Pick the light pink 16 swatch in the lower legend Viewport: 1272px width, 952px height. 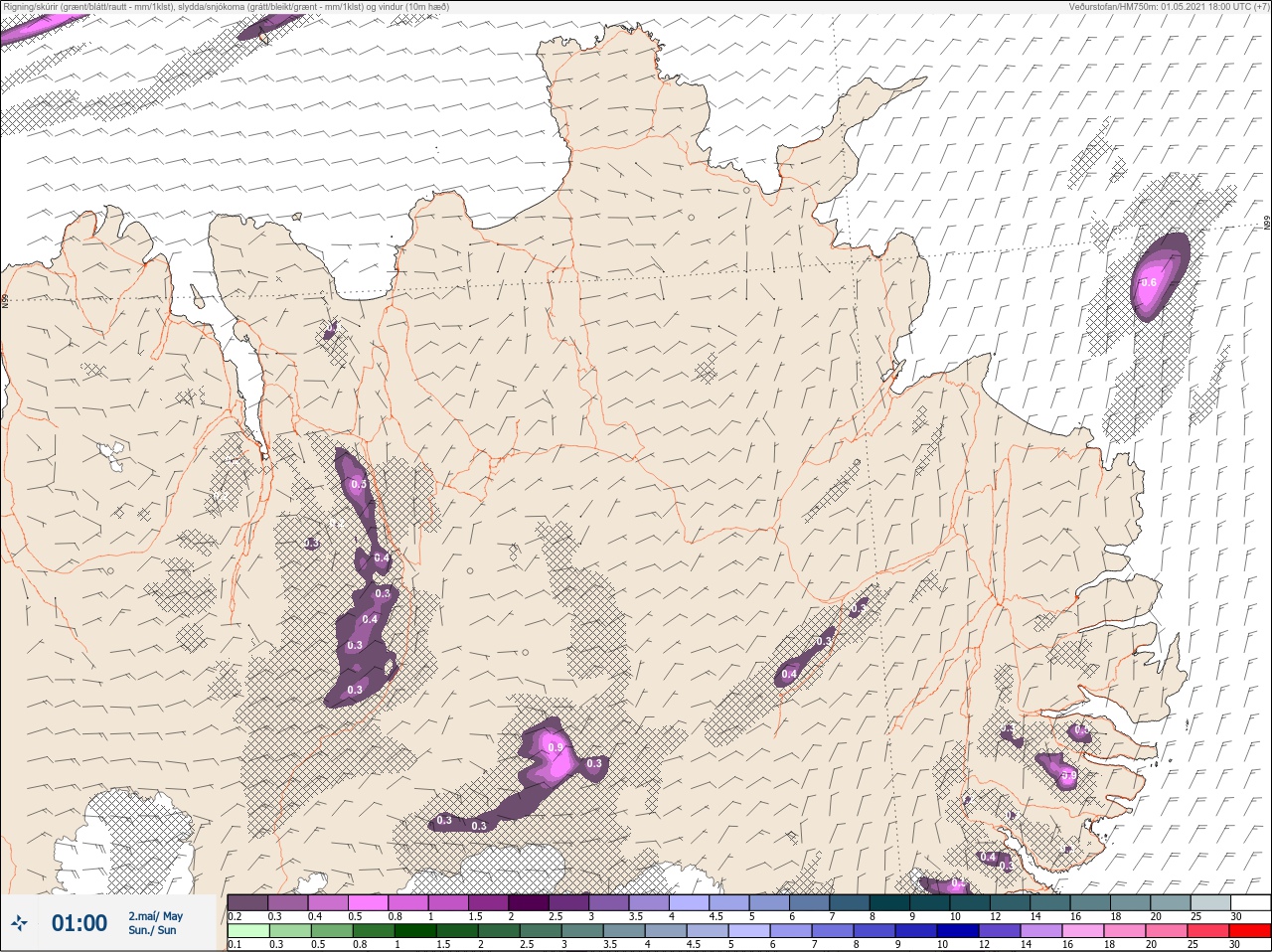[x=1083, y=931]
